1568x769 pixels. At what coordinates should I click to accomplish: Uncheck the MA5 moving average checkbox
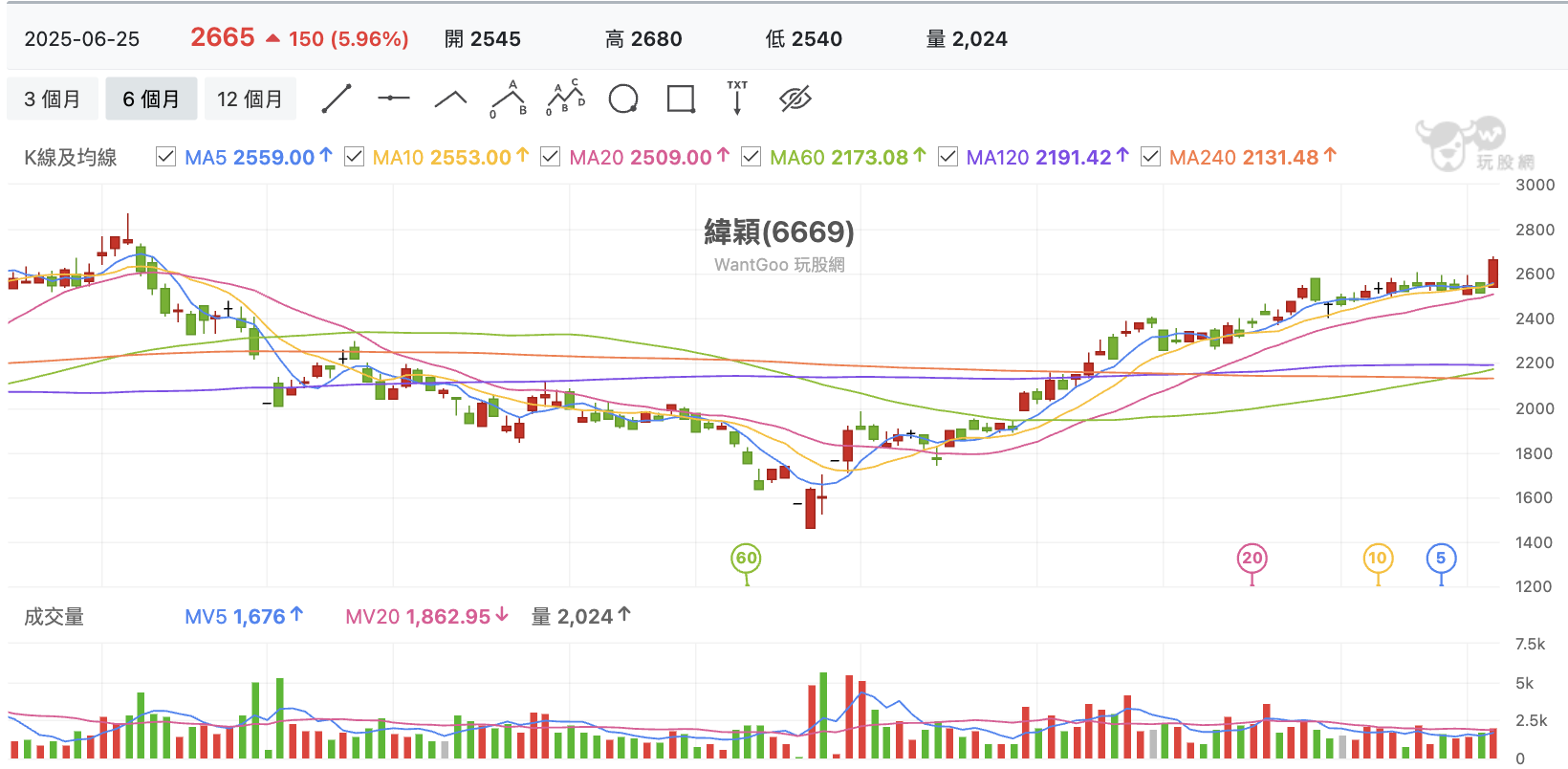click(x=165, y=156)
